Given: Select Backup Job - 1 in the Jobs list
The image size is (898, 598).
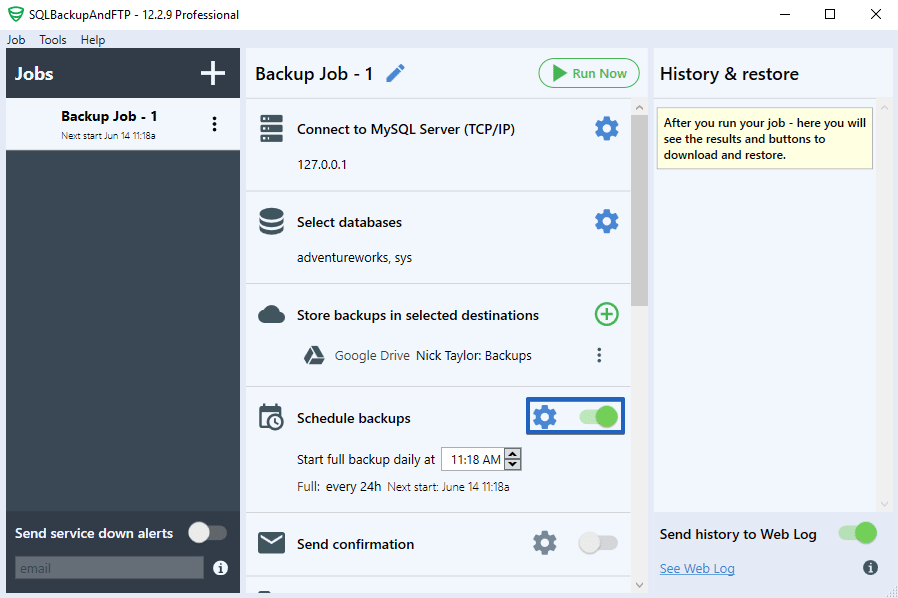Looking at the screenshot, I should (123, 124).
